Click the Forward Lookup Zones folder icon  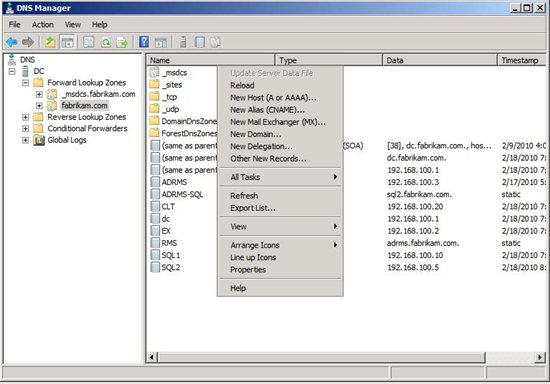pyautogui.click(x=38, y=83)
